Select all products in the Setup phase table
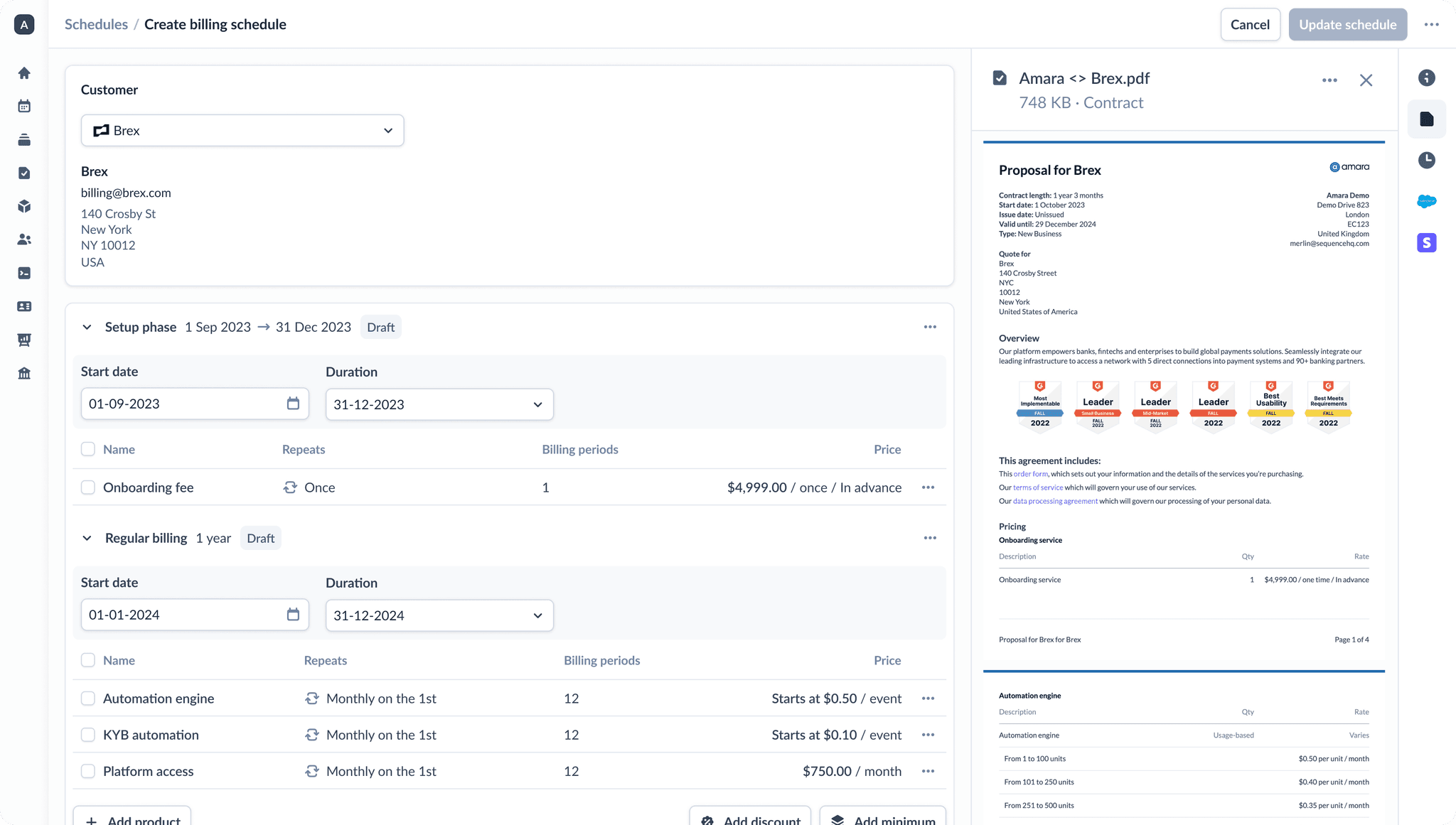Image resolution: width=1456 pixels, height=825 pixels. (88, 449)
